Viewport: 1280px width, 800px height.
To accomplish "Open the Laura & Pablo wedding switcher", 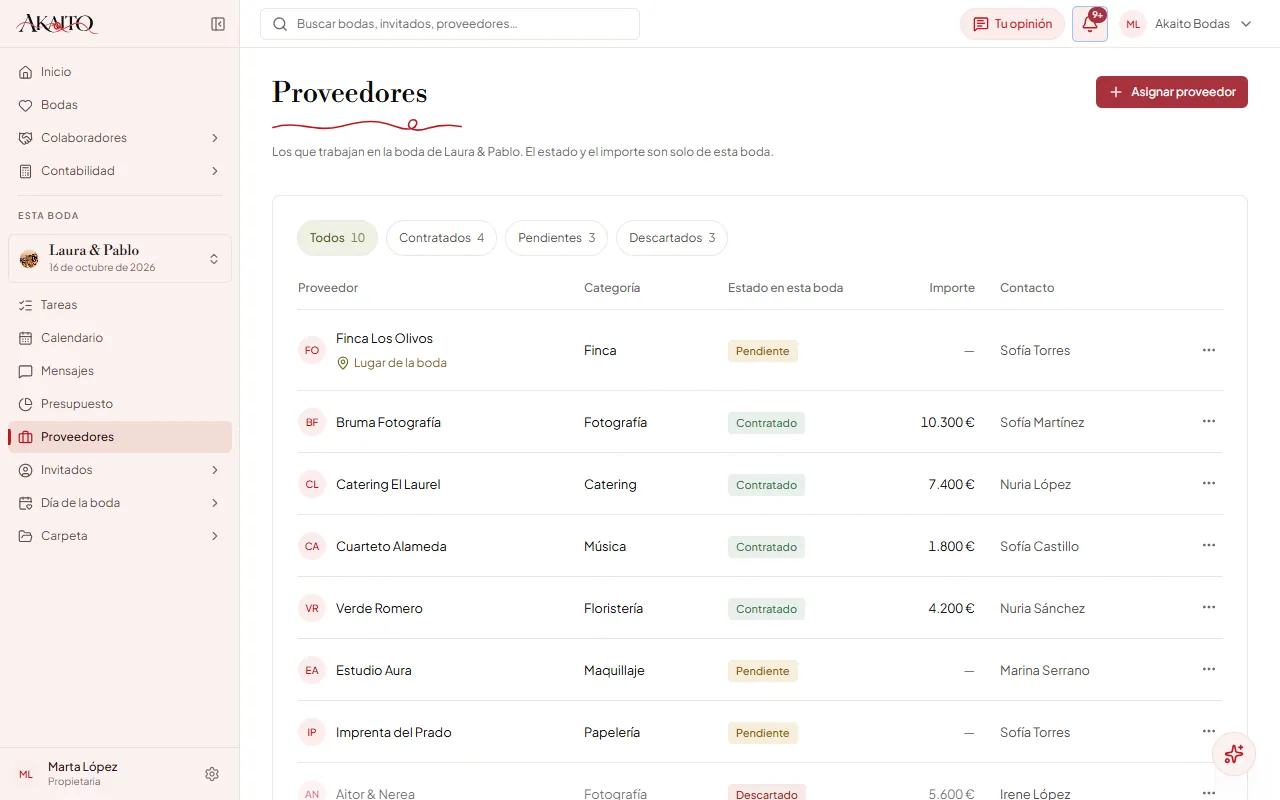I will pyautogui.click(x=120, y=259).
